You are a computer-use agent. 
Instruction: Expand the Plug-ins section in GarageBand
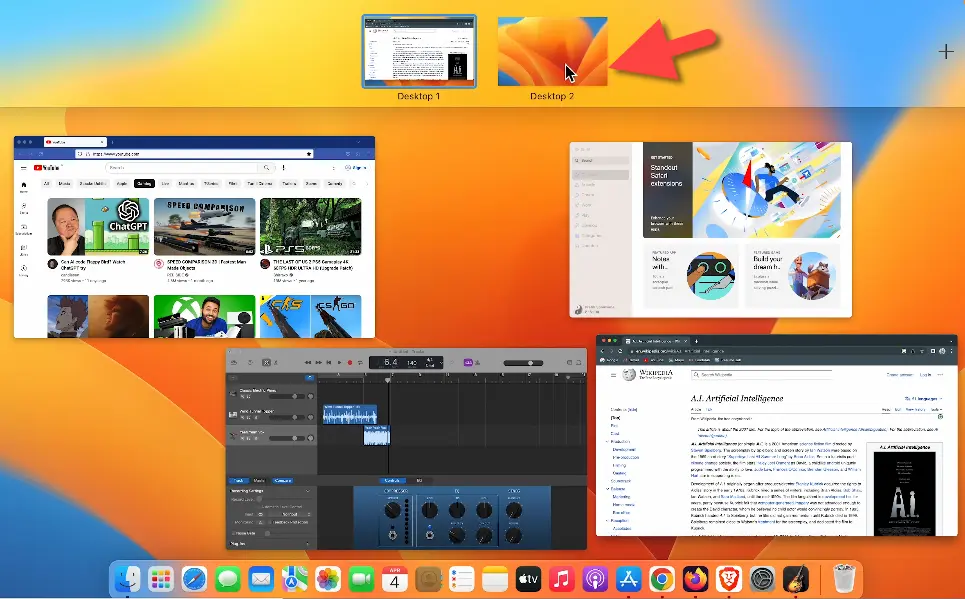click(x=308, y=544)
